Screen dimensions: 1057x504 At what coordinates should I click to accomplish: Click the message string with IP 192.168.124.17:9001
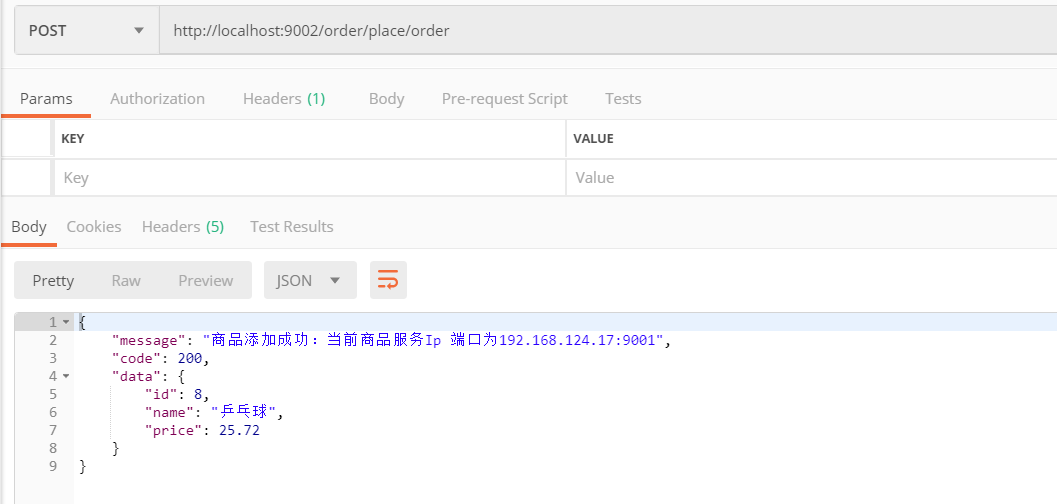(433, 340)
